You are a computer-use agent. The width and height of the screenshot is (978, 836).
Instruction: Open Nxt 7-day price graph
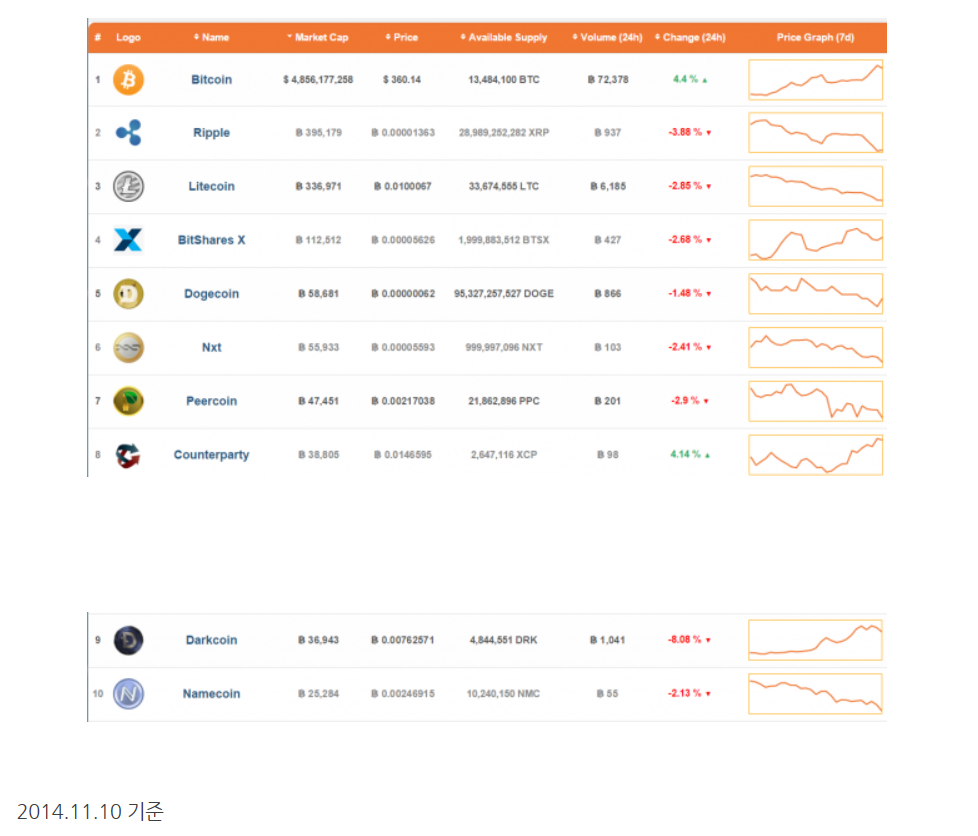click(815, 348)
